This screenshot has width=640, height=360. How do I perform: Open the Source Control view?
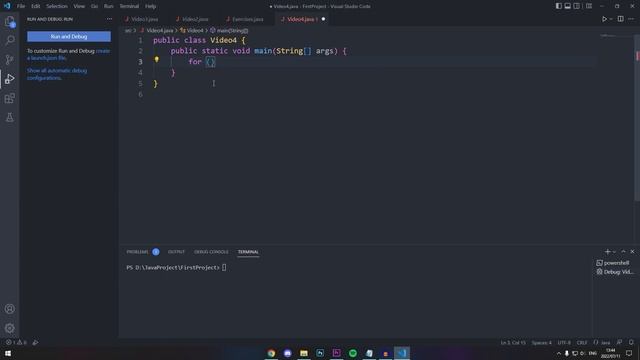pos(9,60)
